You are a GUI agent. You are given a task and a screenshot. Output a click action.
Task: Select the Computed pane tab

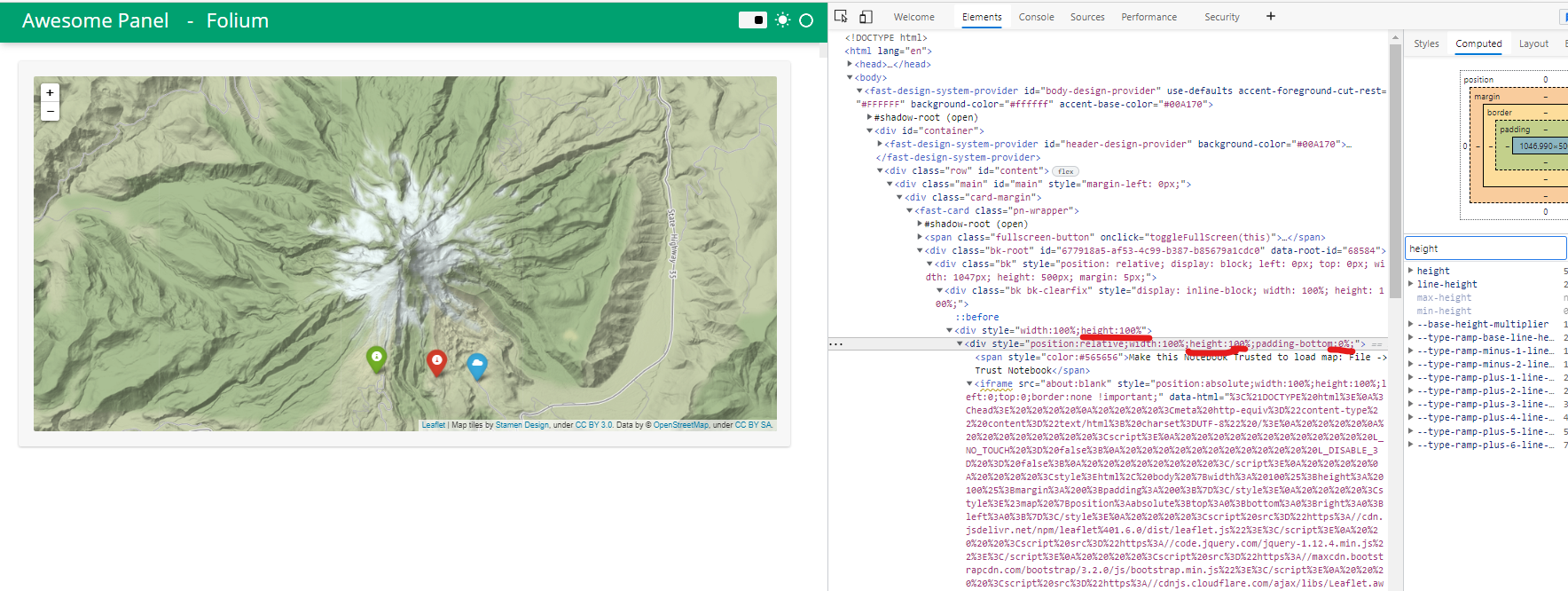coord(1478,43)
